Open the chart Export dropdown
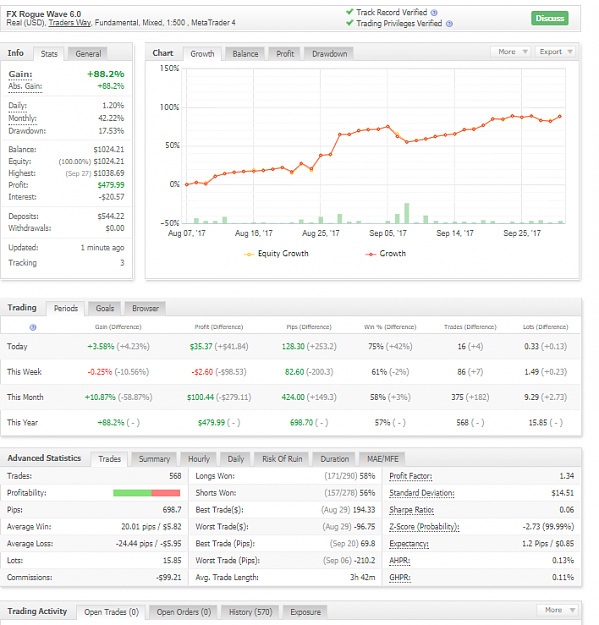Screen dimensions: 599x625 (x=555, y=52)
